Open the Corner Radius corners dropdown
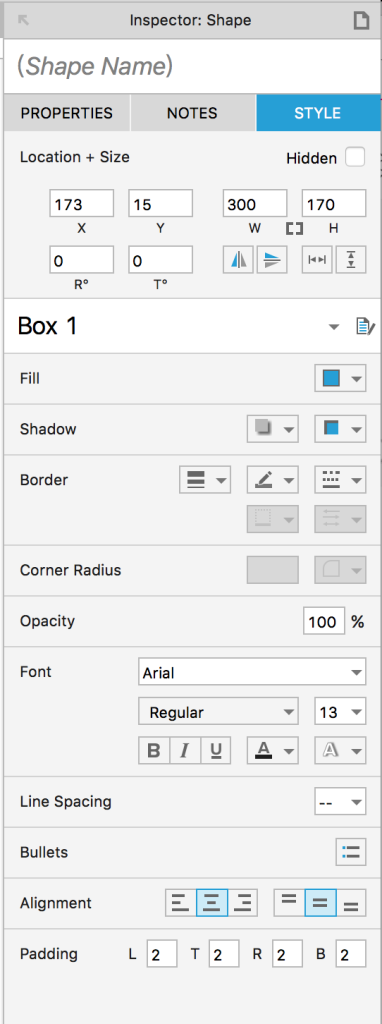 click(340, 570)
